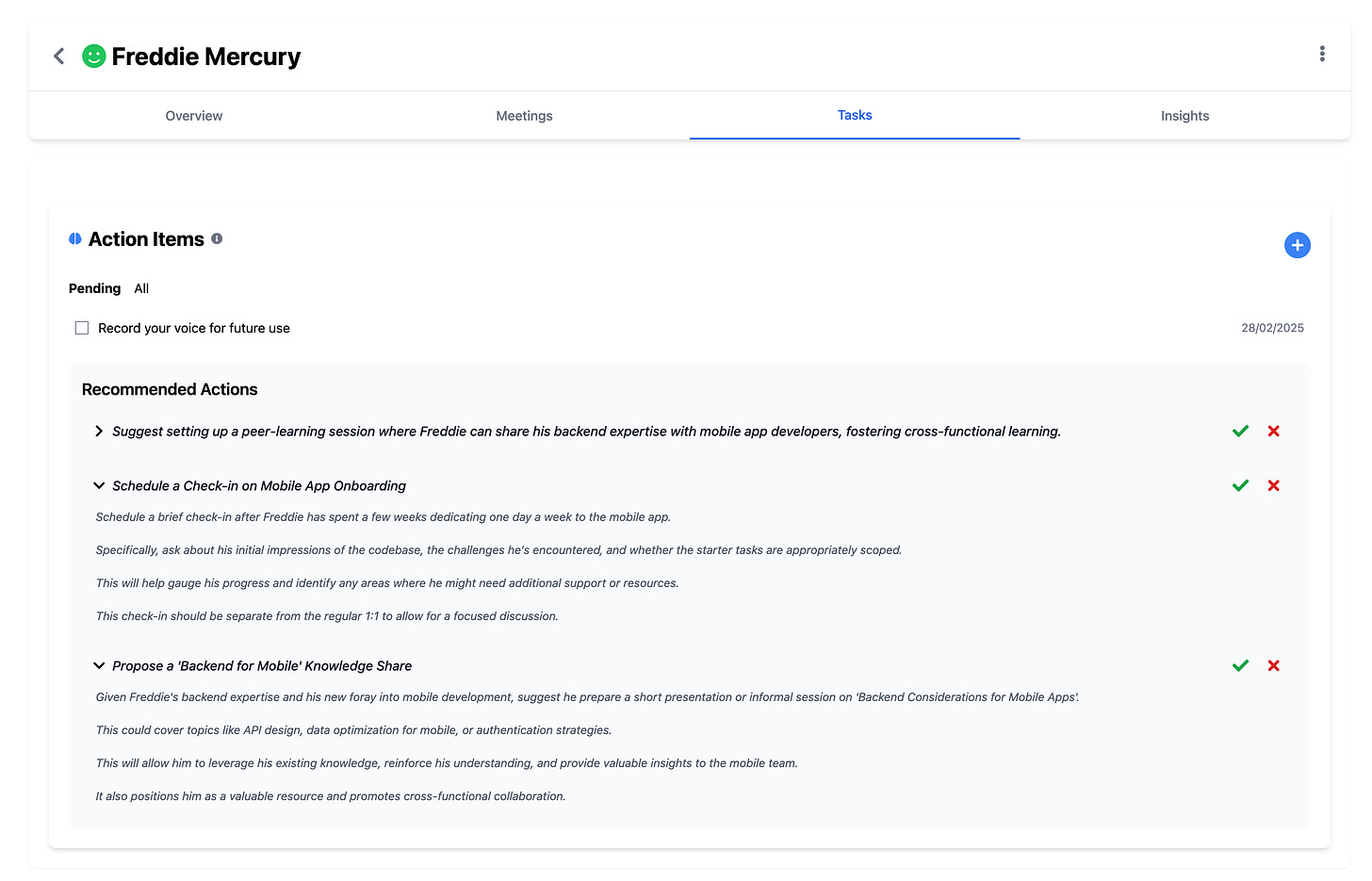Click the line 'This could cover topics like API design'

click(353, 730)
